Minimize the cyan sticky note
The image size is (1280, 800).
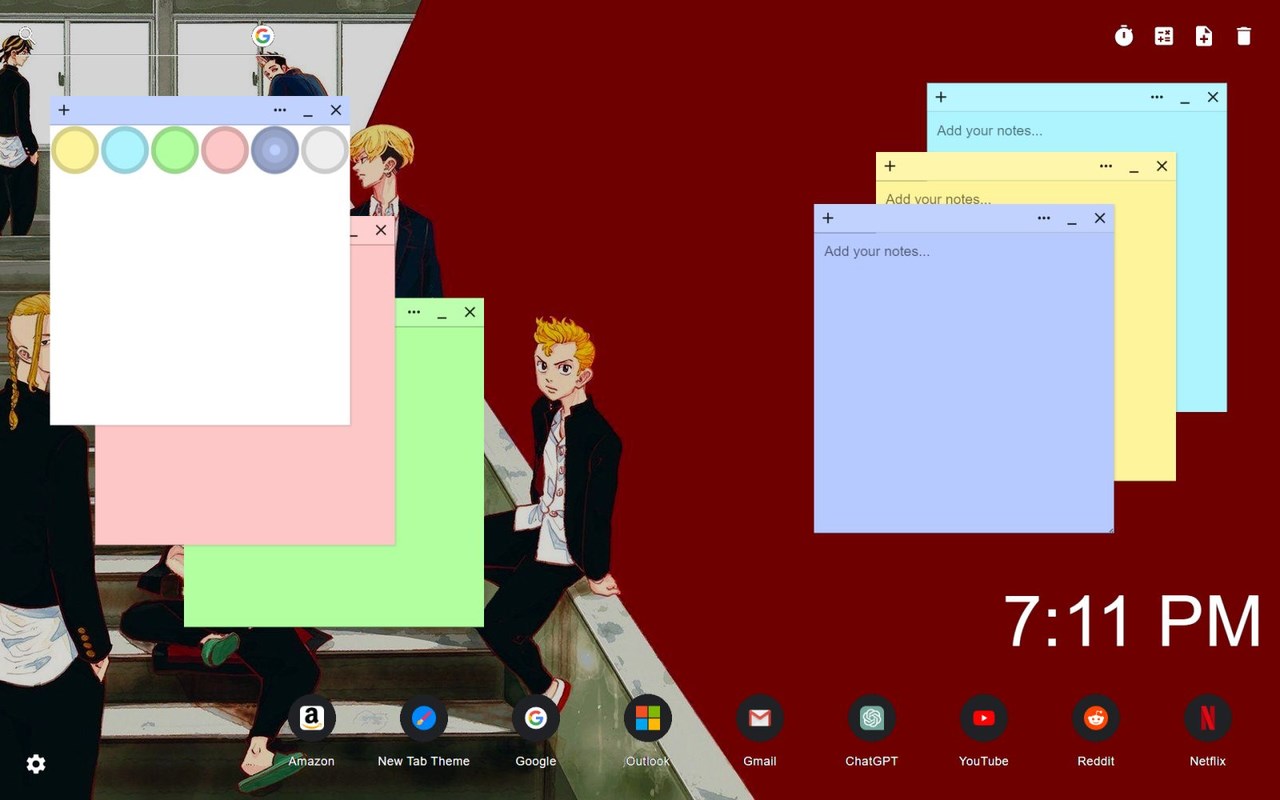click(x=1185, y=99)
